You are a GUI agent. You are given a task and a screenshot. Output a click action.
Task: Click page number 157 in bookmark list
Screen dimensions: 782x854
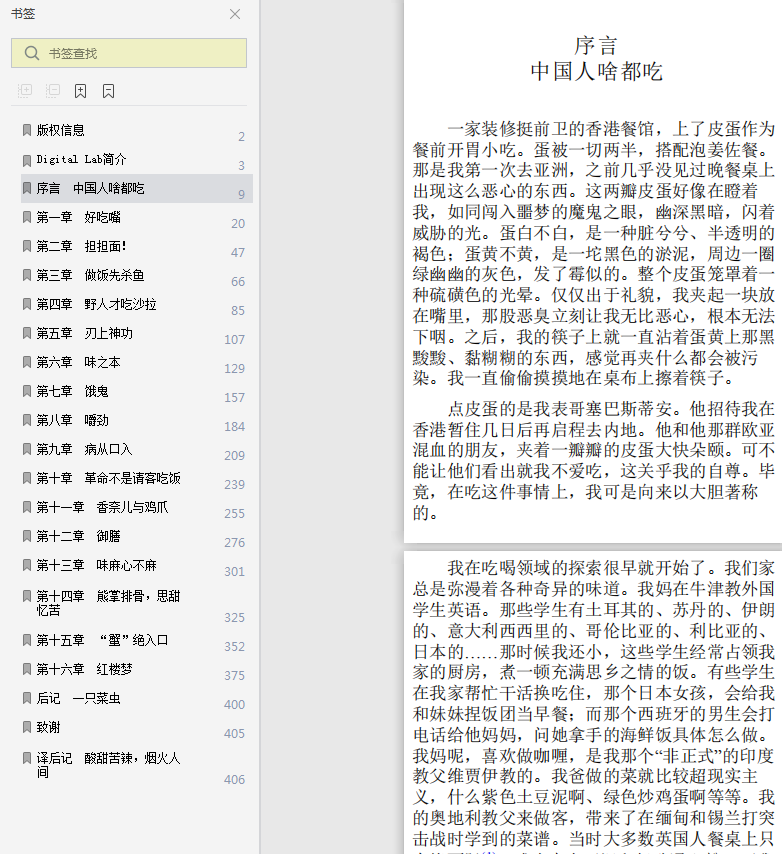tap(235, 398)
